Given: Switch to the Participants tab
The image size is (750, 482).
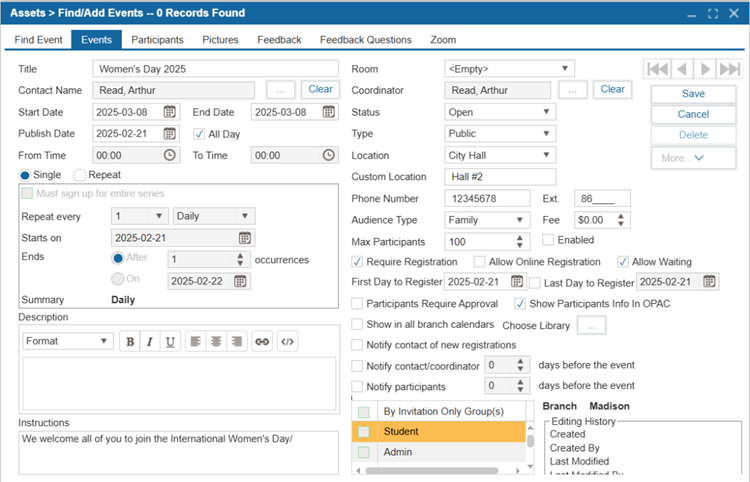Looking at the screenshot, I should point(157,40).
